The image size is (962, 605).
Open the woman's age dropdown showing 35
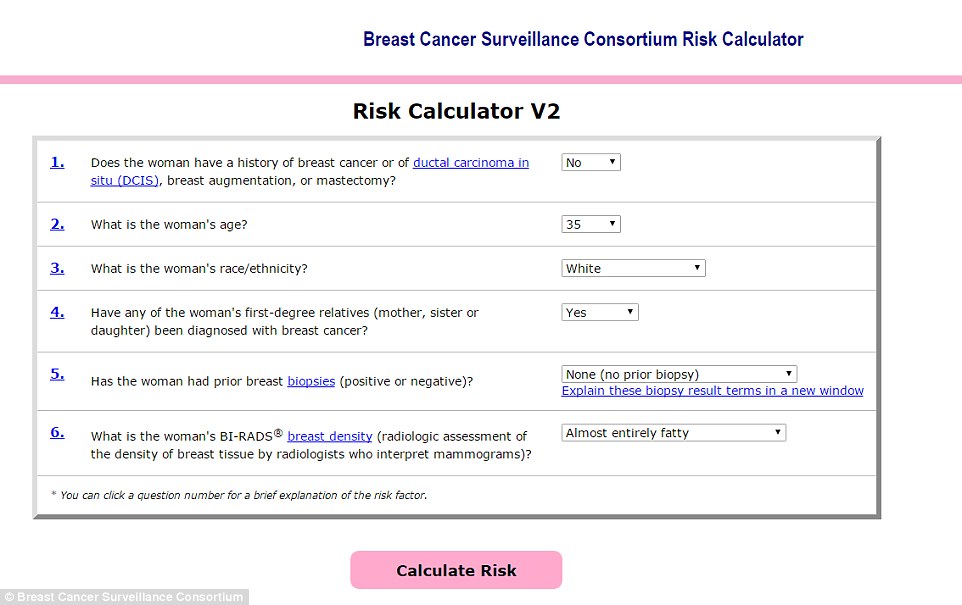pyautogui.click(x=591, y=224)
